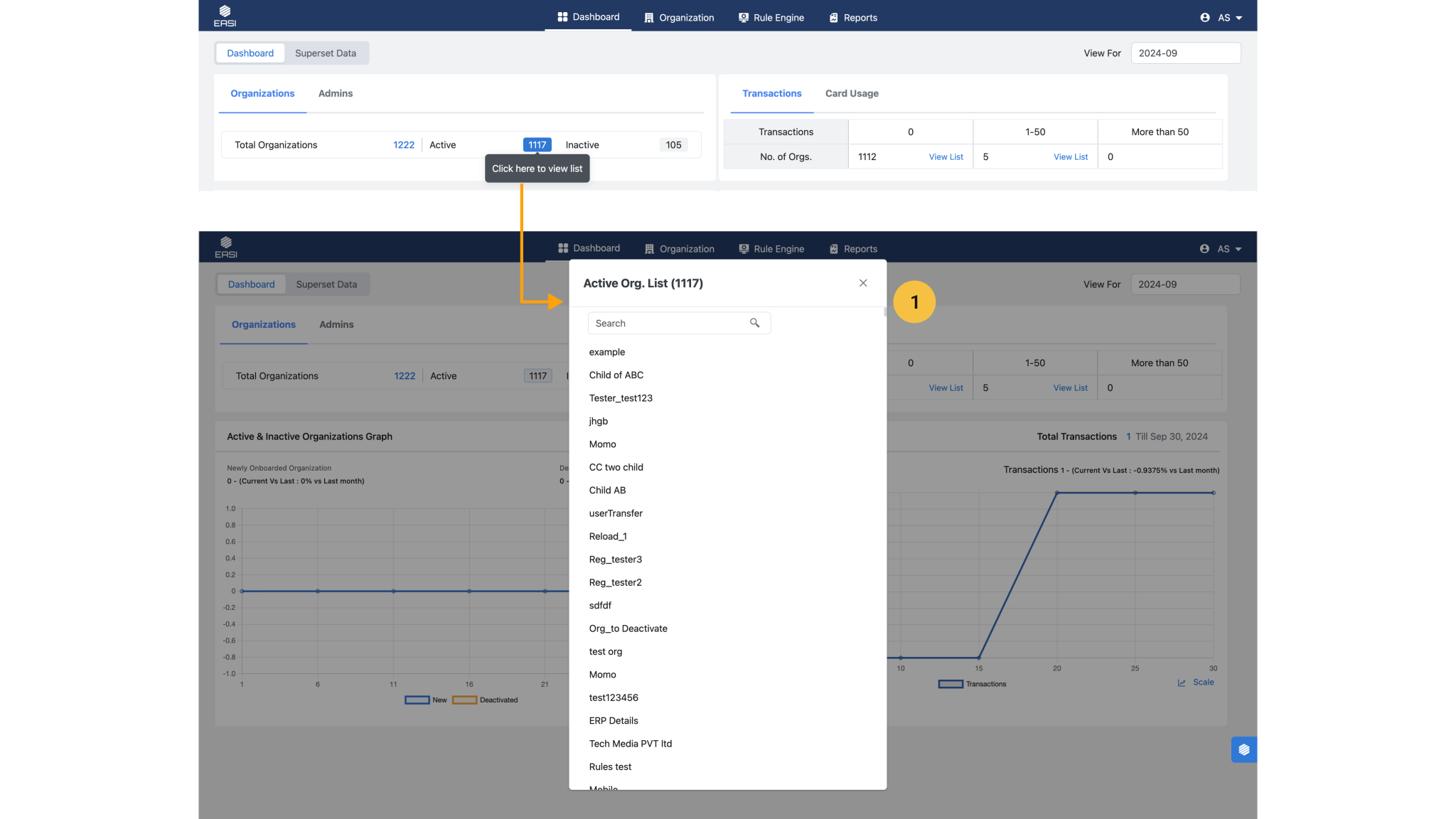
Task: Open the Card Usage tab
Action: 852,93
